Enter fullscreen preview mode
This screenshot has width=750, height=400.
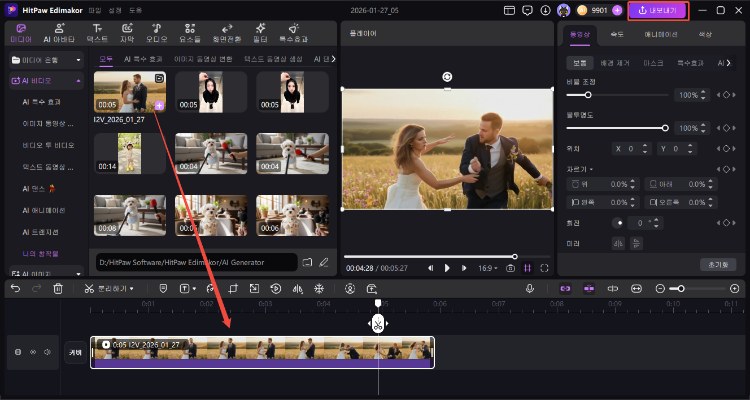point(544,268)
